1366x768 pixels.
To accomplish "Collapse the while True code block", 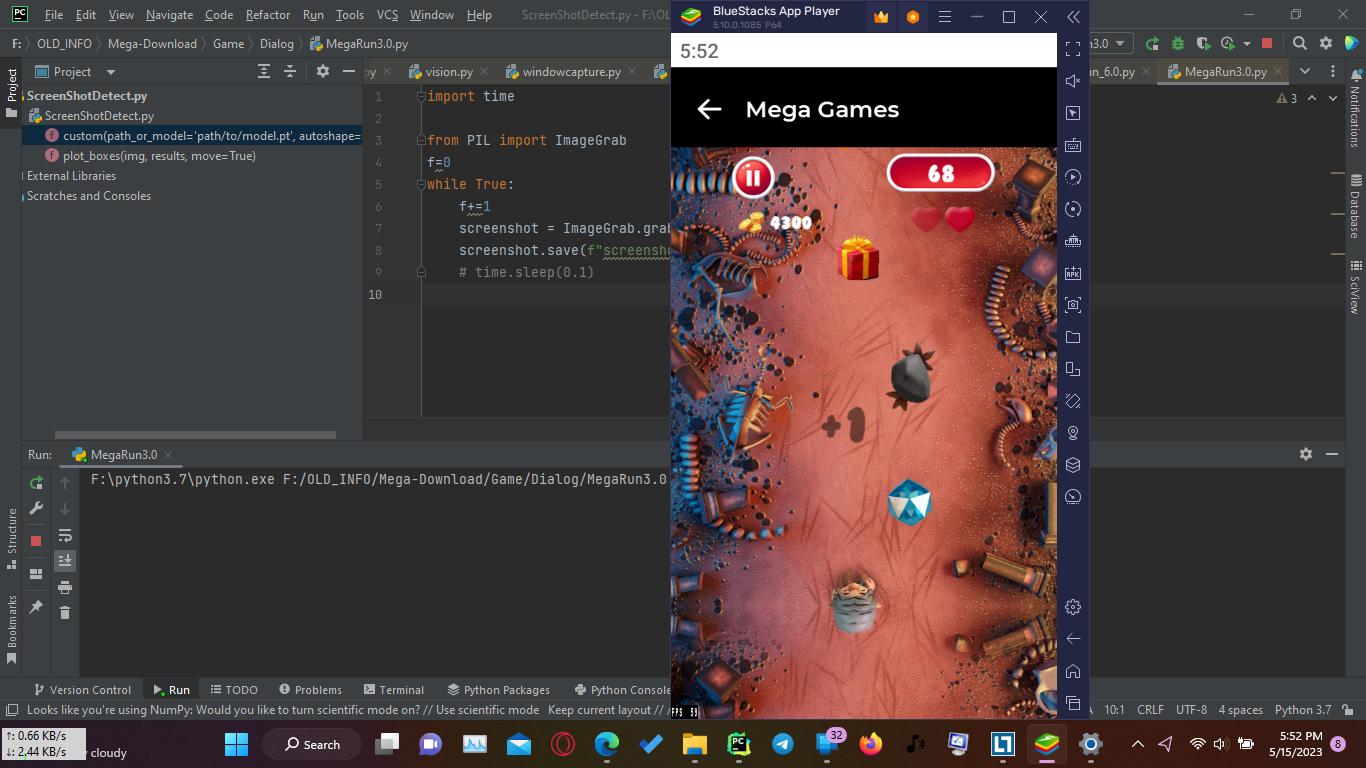I will [421, 184].
